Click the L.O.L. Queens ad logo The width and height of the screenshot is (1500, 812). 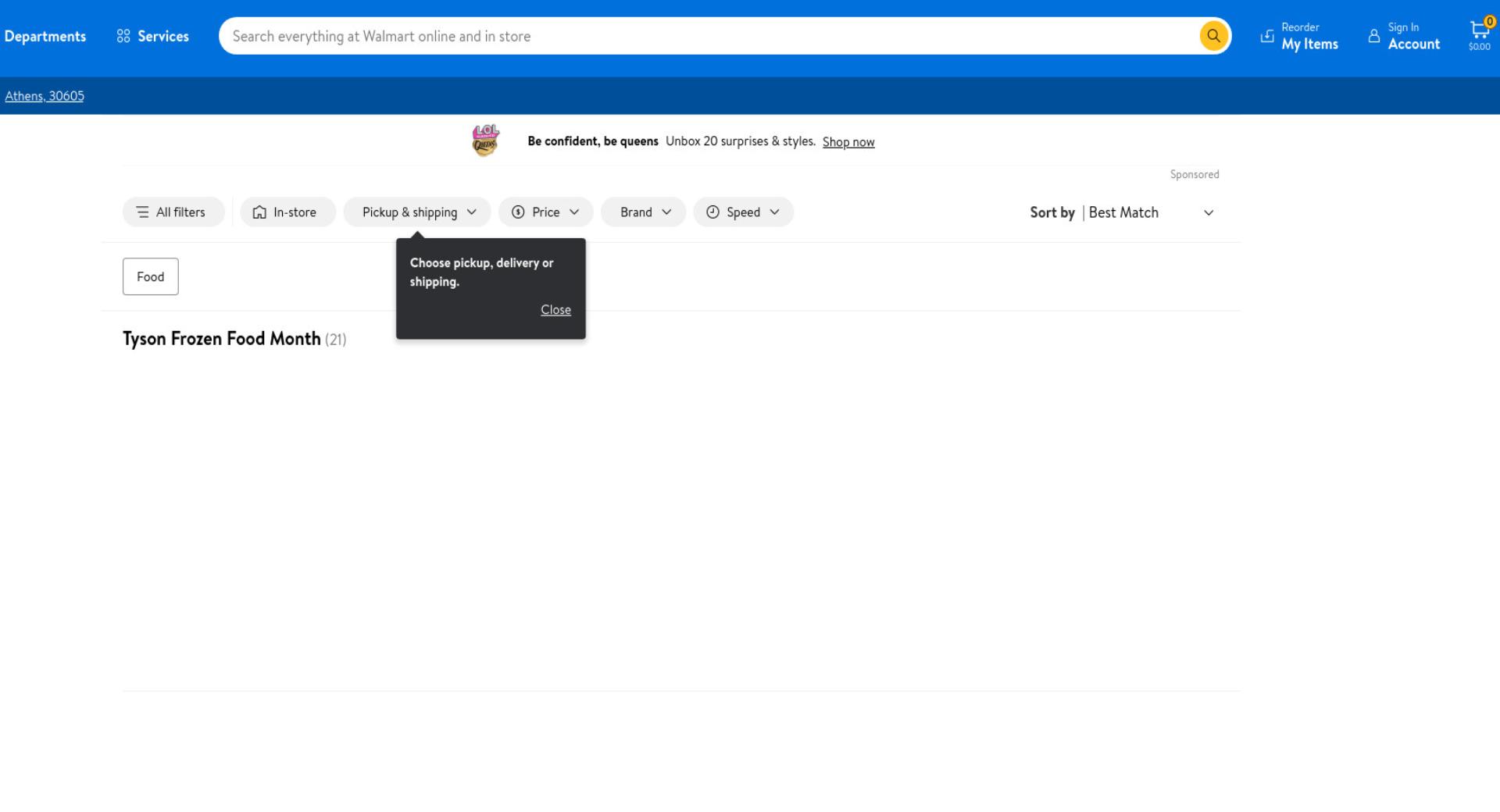pos(485,141)
